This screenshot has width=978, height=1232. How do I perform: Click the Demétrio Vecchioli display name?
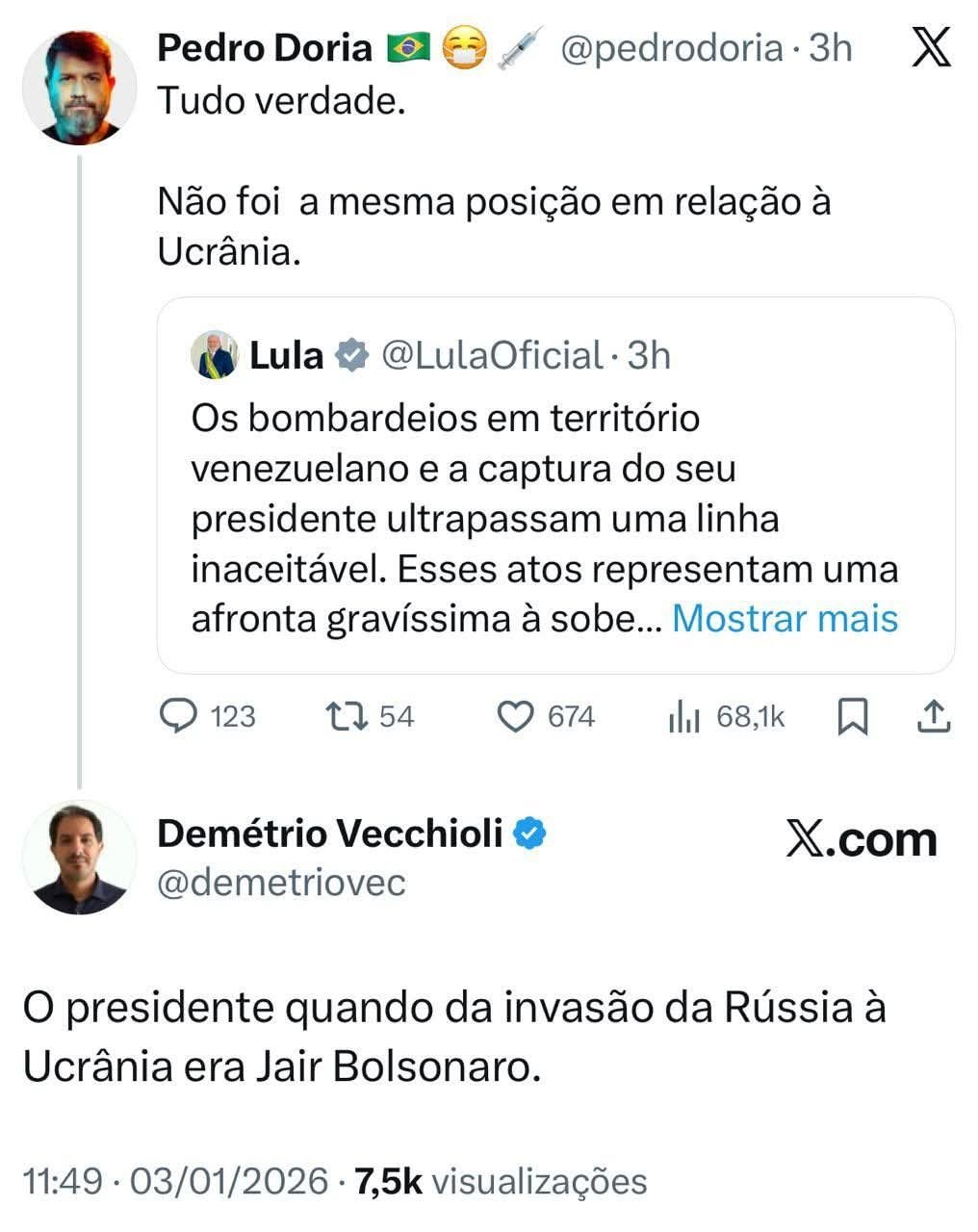pyautogui.click(x=329, y=834)
